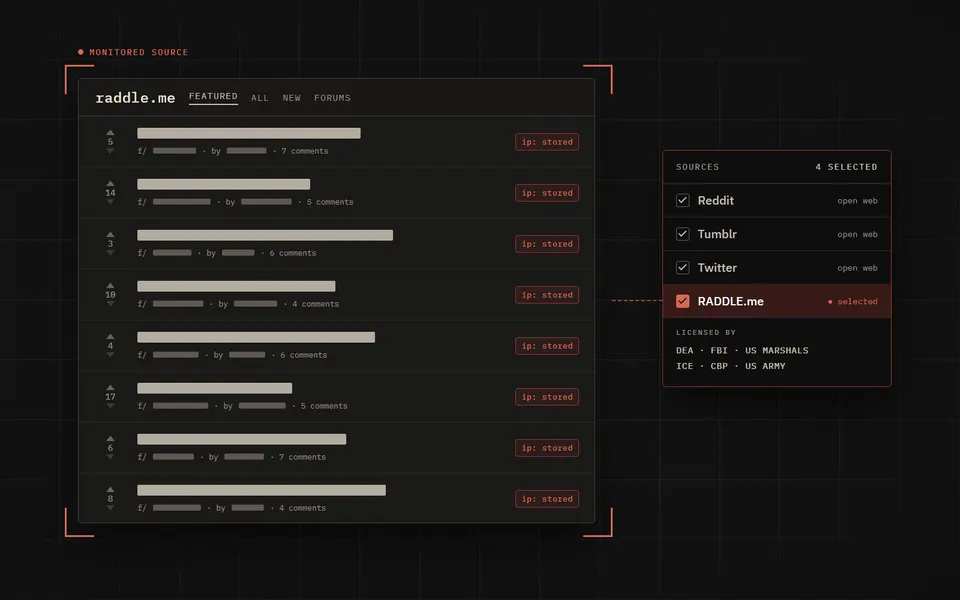Image resolution: width=960 pixels, height=600 pixels.
Task: Select the NEW tab
Action: click(x=291, y=98)
